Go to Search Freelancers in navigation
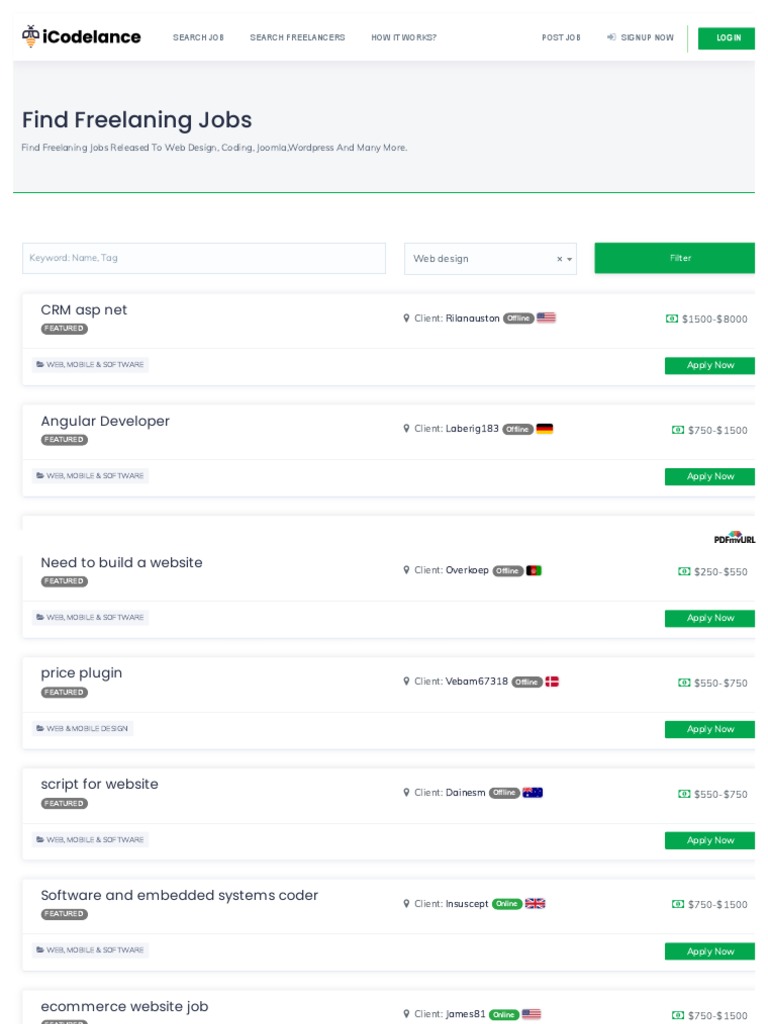Viewport: 768px width, 1024px height. click(x=297, y=38)
